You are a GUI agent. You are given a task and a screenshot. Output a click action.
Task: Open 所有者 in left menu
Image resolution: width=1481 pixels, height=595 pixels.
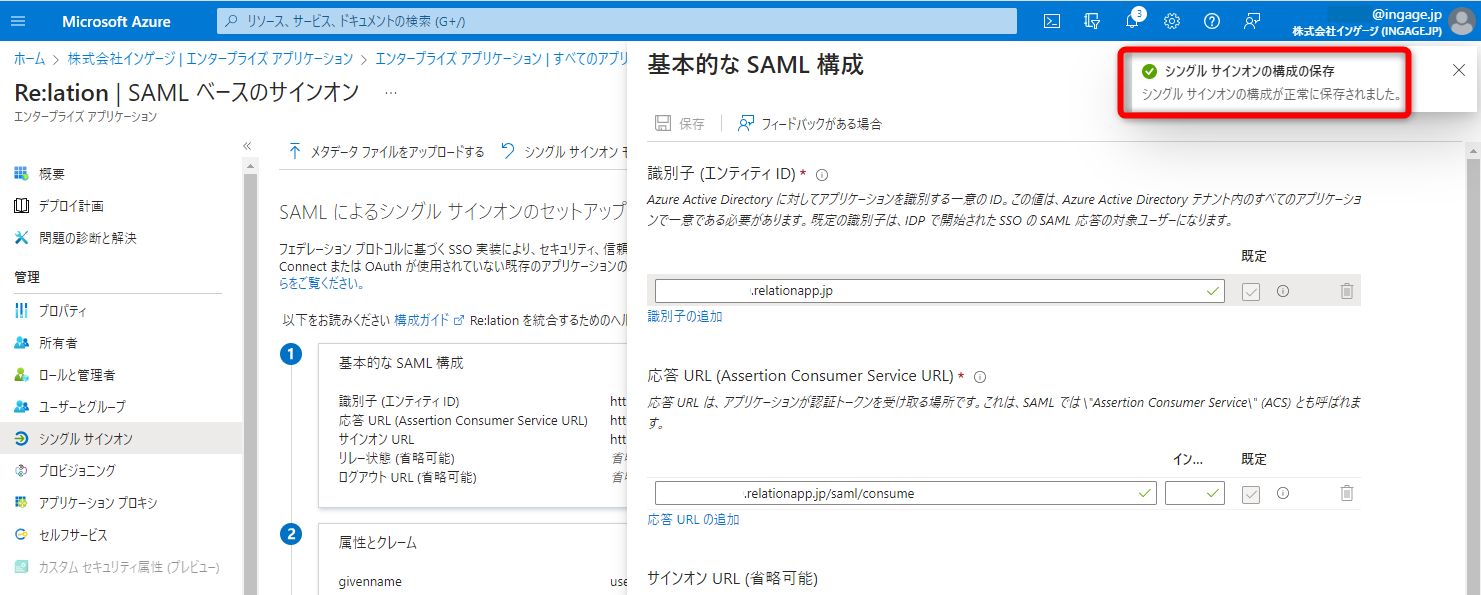[121, 343]
